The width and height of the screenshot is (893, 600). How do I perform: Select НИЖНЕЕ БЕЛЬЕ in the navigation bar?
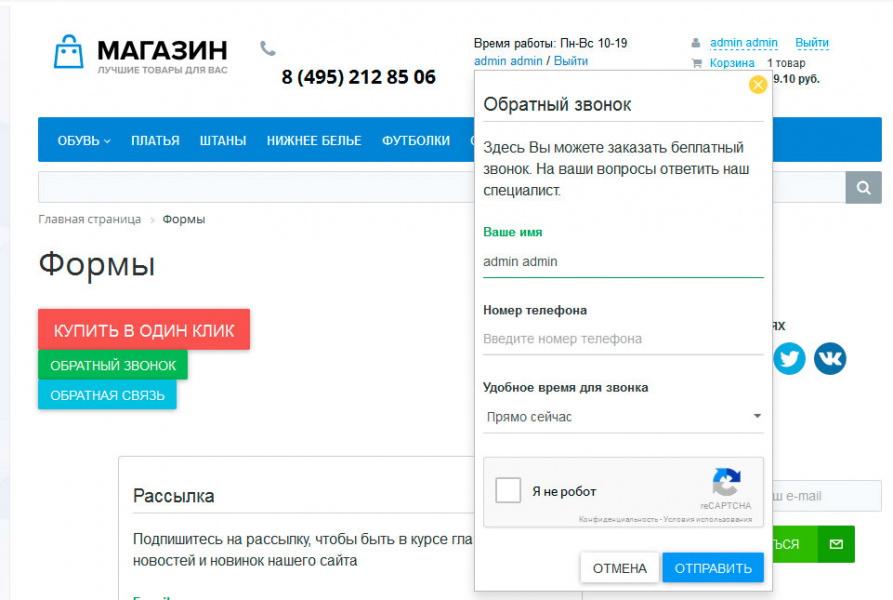click(x=314, y=141)
